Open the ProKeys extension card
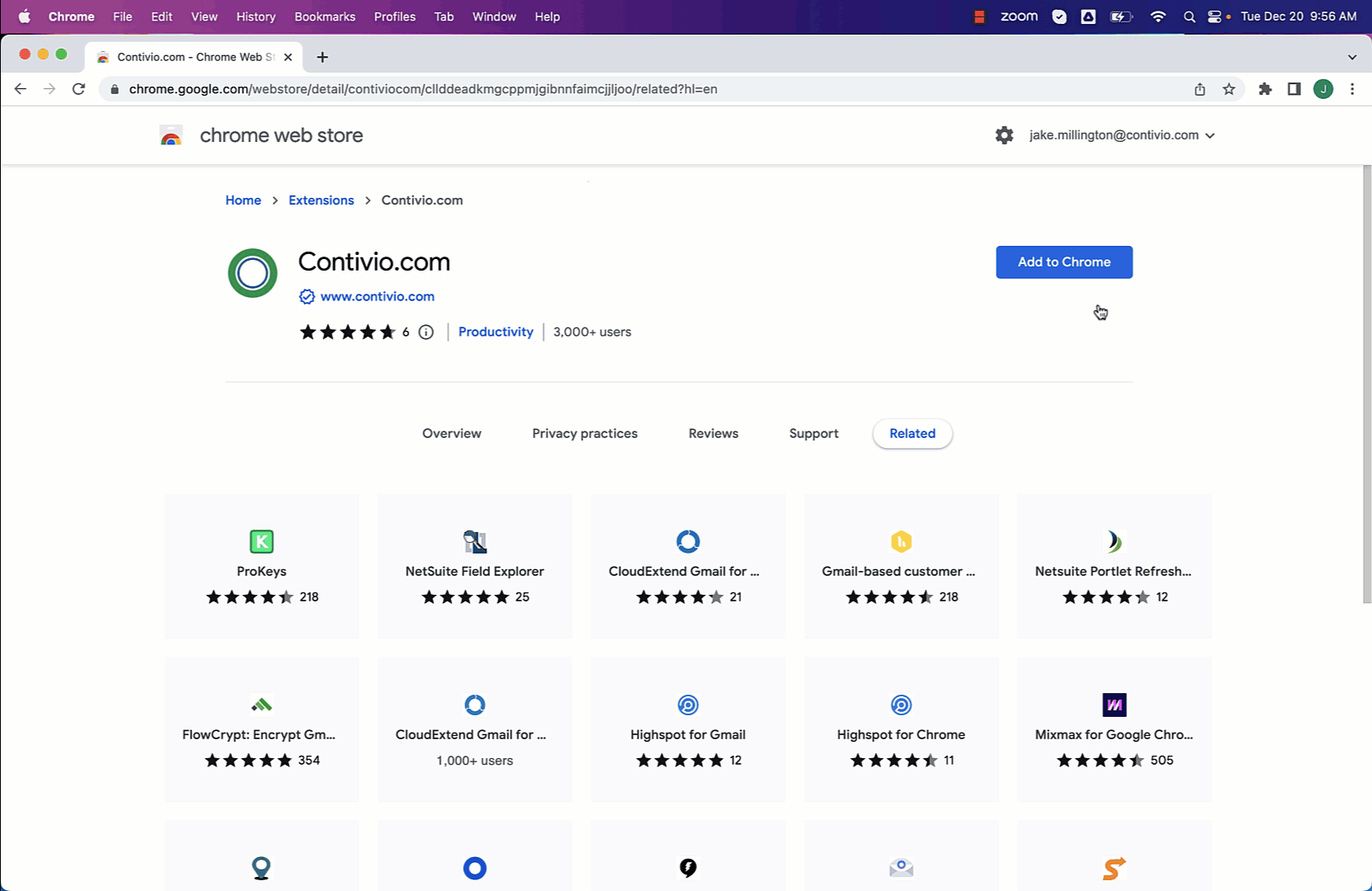1372x891 pixels. tap(262, 567)
